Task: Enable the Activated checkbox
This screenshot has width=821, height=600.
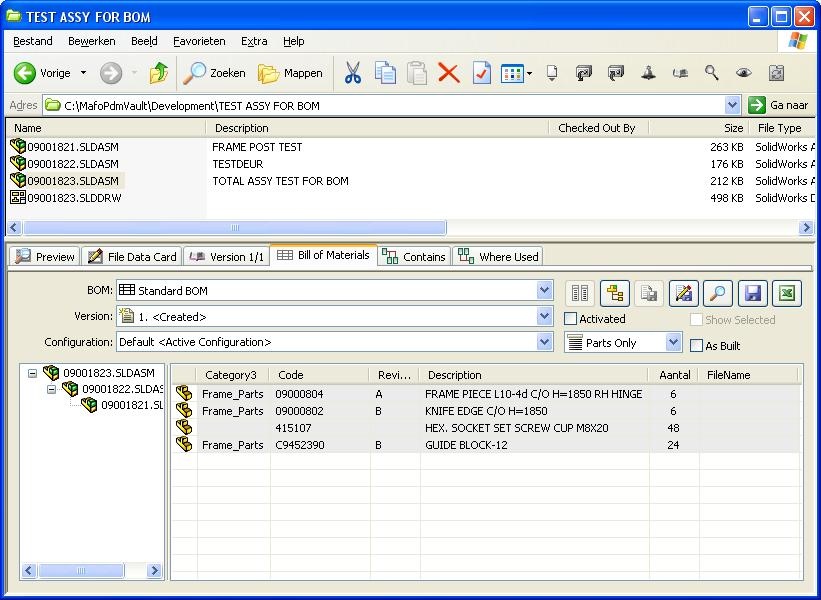Action: click(571, 319)
